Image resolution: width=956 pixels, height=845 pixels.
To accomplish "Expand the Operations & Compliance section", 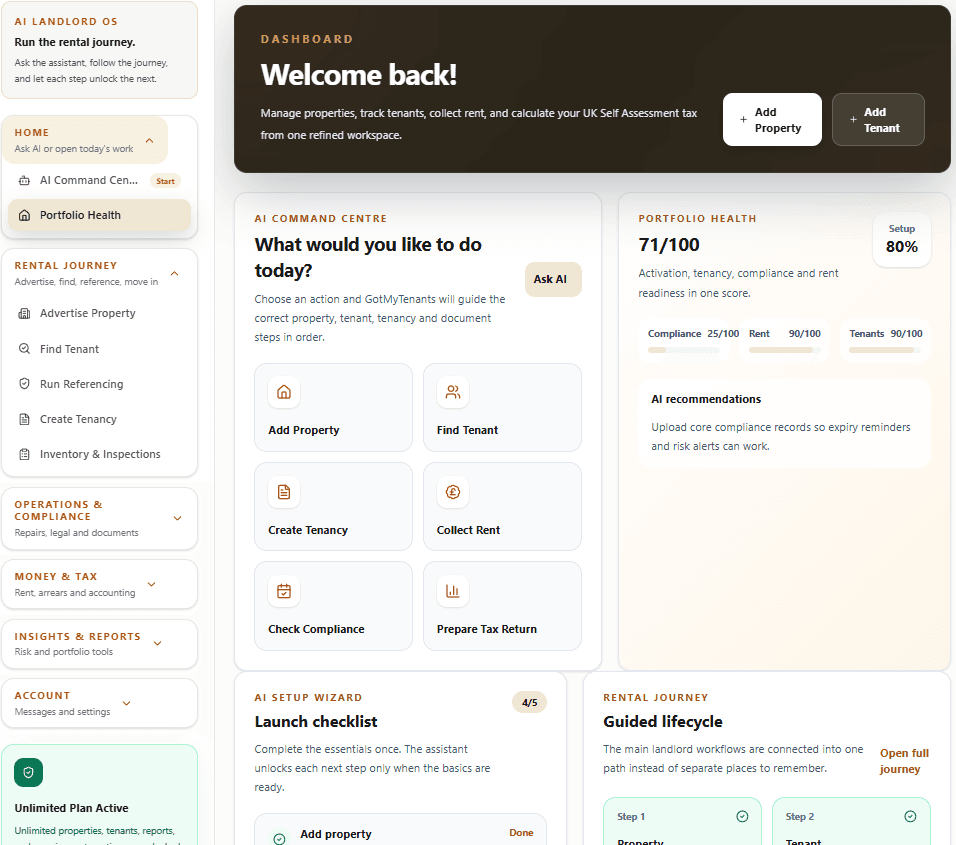I will [x=177, y=519].
